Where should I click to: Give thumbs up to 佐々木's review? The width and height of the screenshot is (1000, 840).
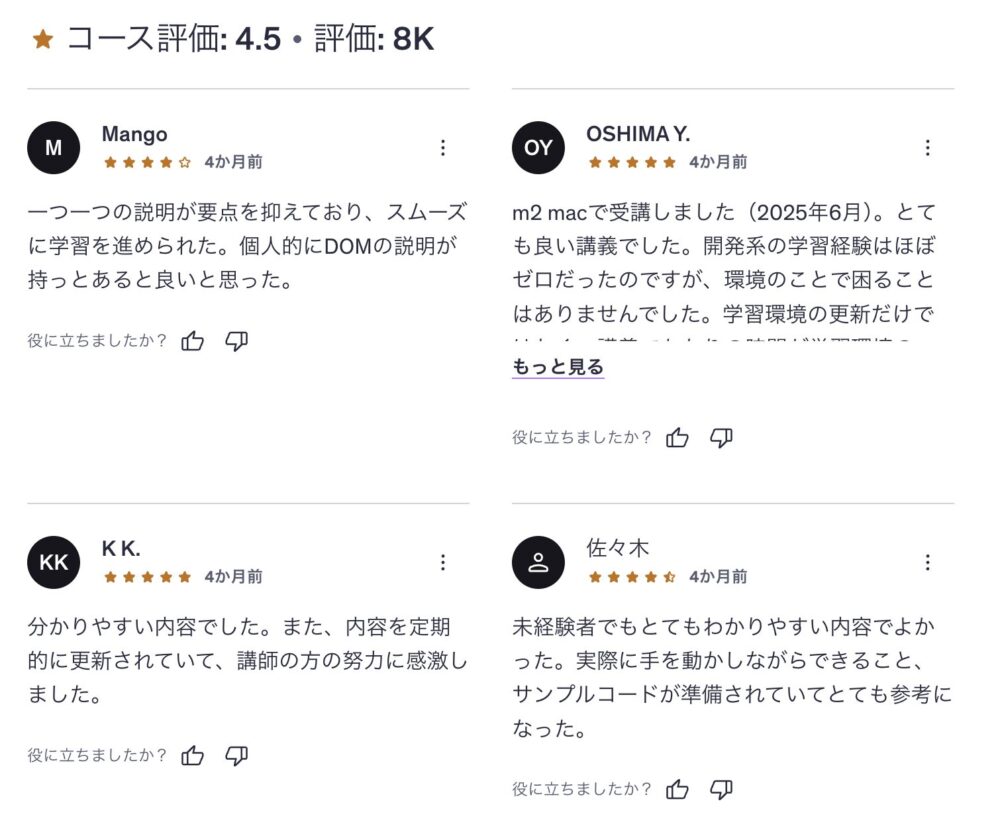678,789
